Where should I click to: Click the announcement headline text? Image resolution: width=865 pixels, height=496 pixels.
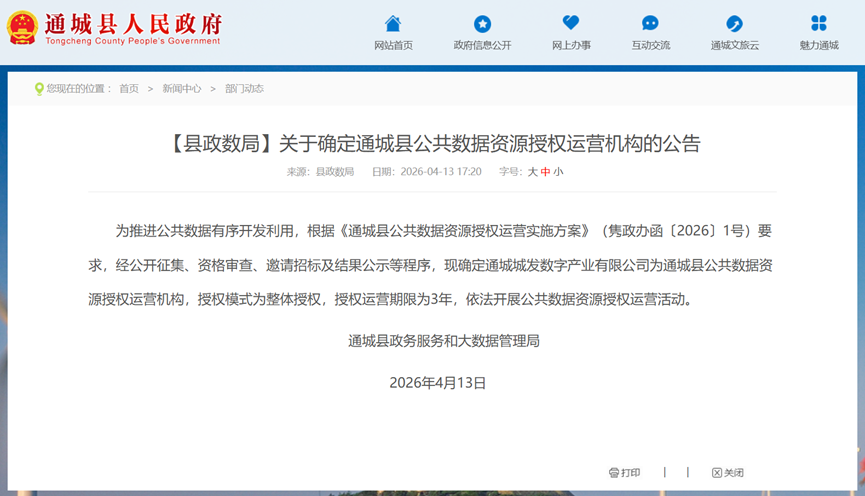pos(431,144)
